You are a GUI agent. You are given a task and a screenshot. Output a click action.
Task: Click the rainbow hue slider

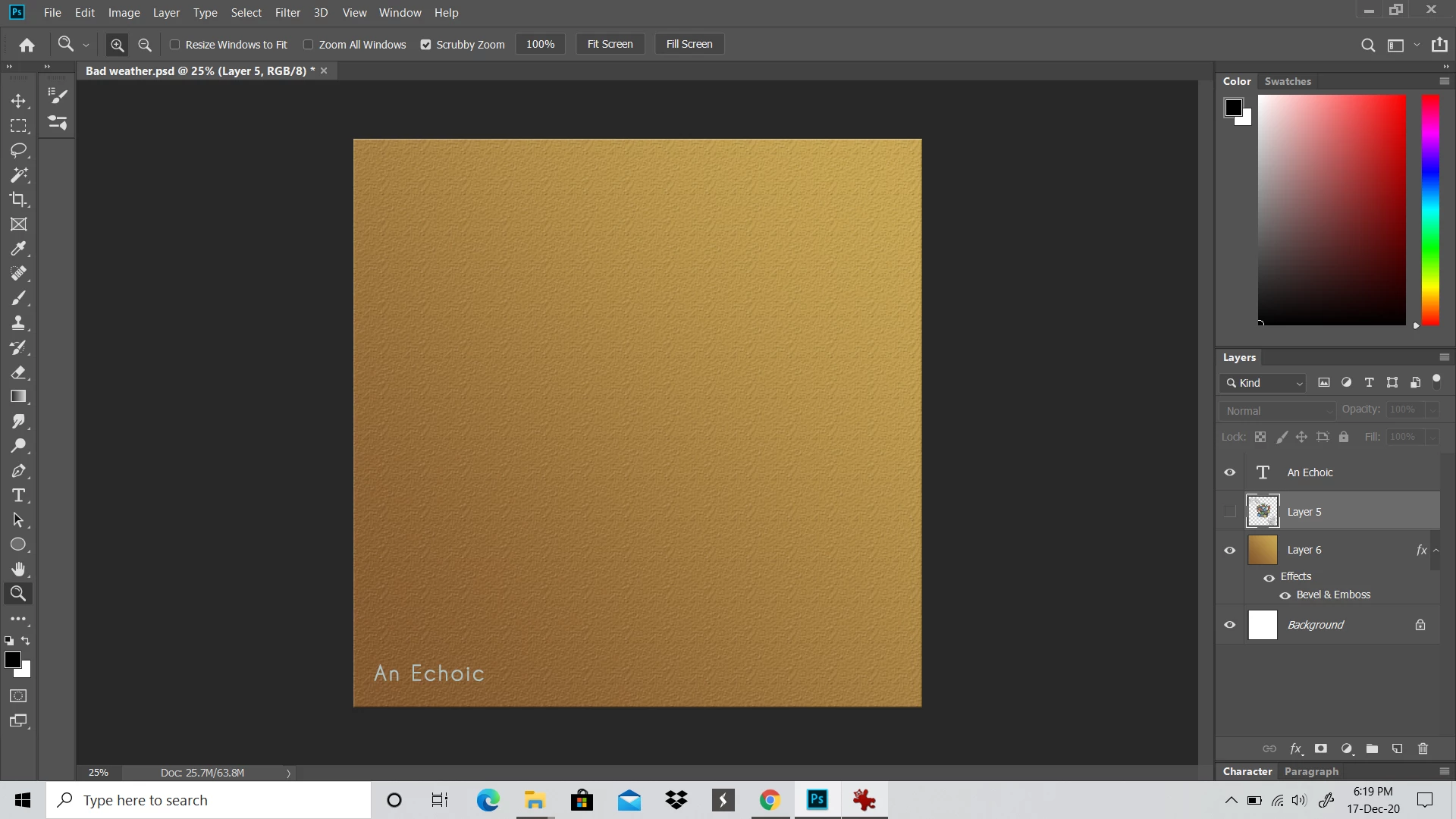1430,210
